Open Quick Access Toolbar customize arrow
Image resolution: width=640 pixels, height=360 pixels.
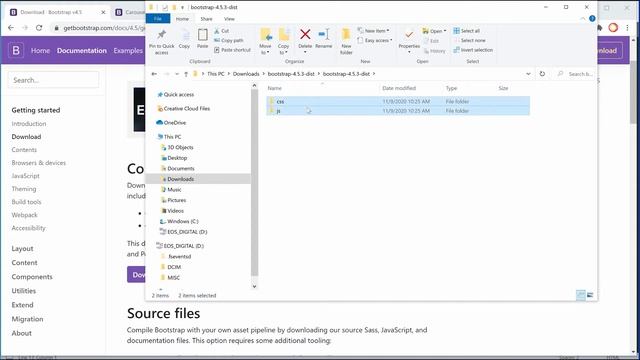pos(182,7)
